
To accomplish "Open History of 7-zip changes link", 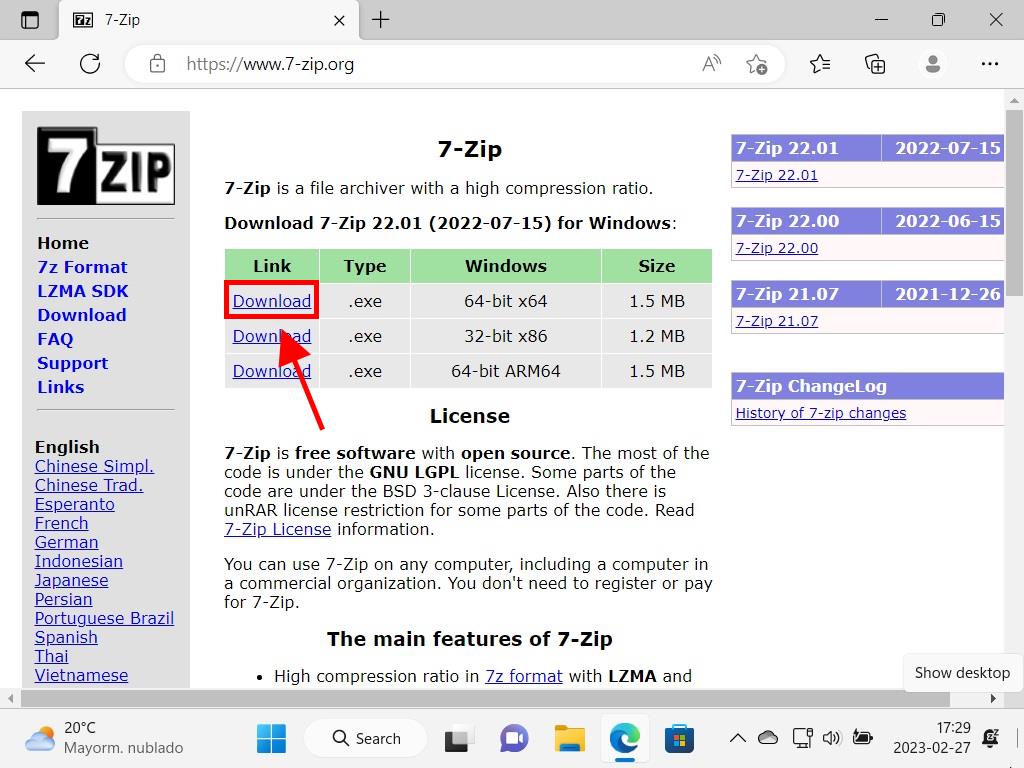I will coord(820,413).
